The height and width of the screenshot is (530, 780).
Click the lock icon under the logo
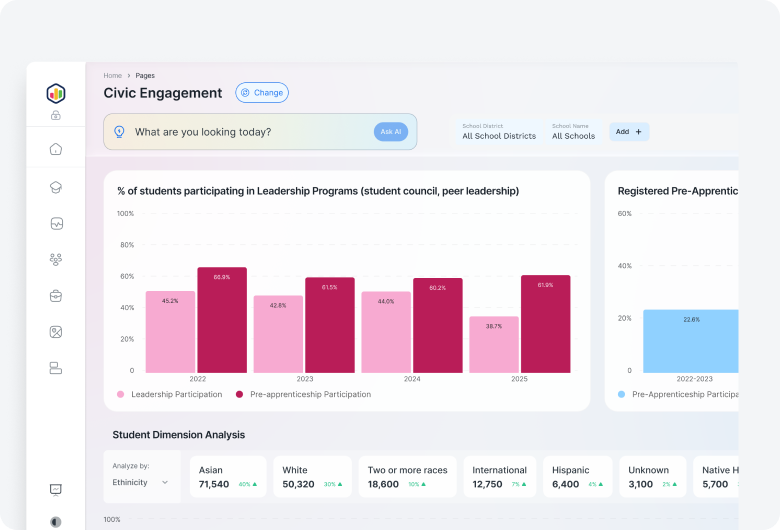56,115
